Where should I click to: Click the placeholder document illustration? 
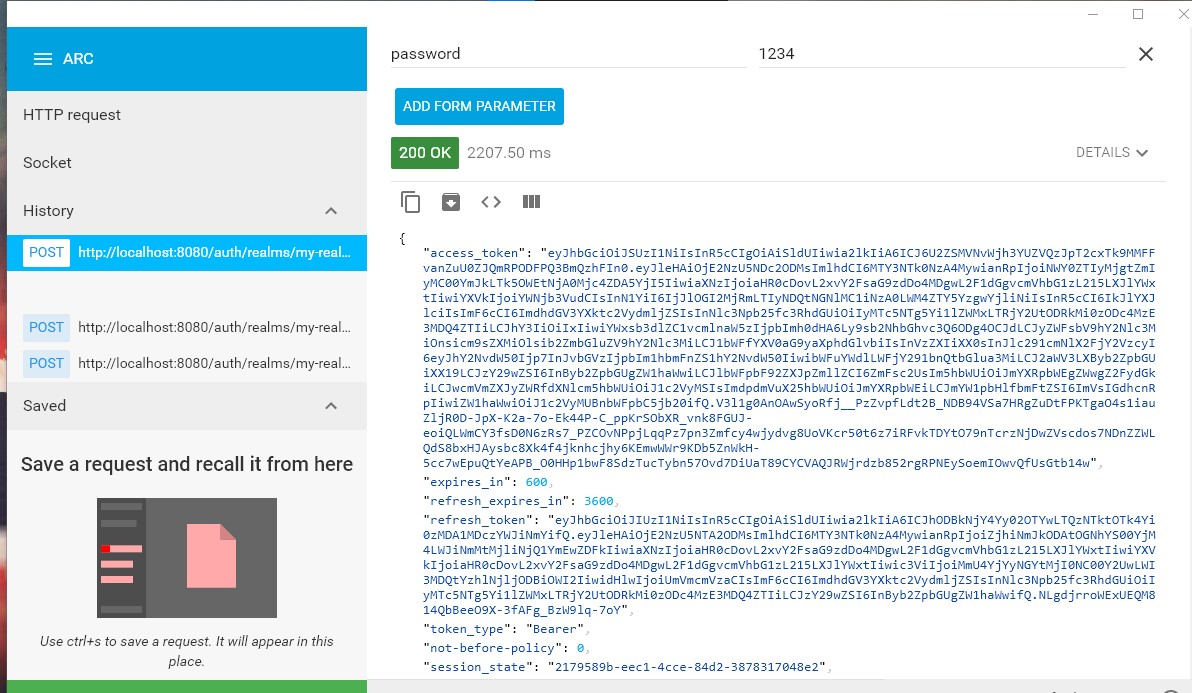[186, 558]
